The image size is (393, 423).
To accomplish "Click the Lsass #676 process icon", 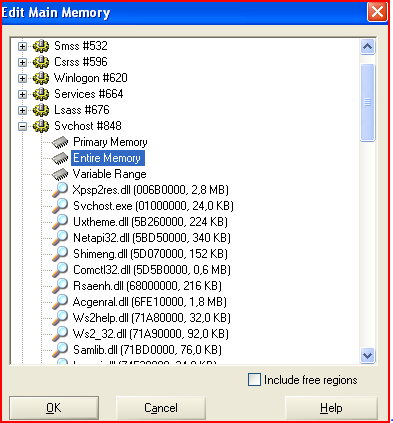I will pos(41,110).
